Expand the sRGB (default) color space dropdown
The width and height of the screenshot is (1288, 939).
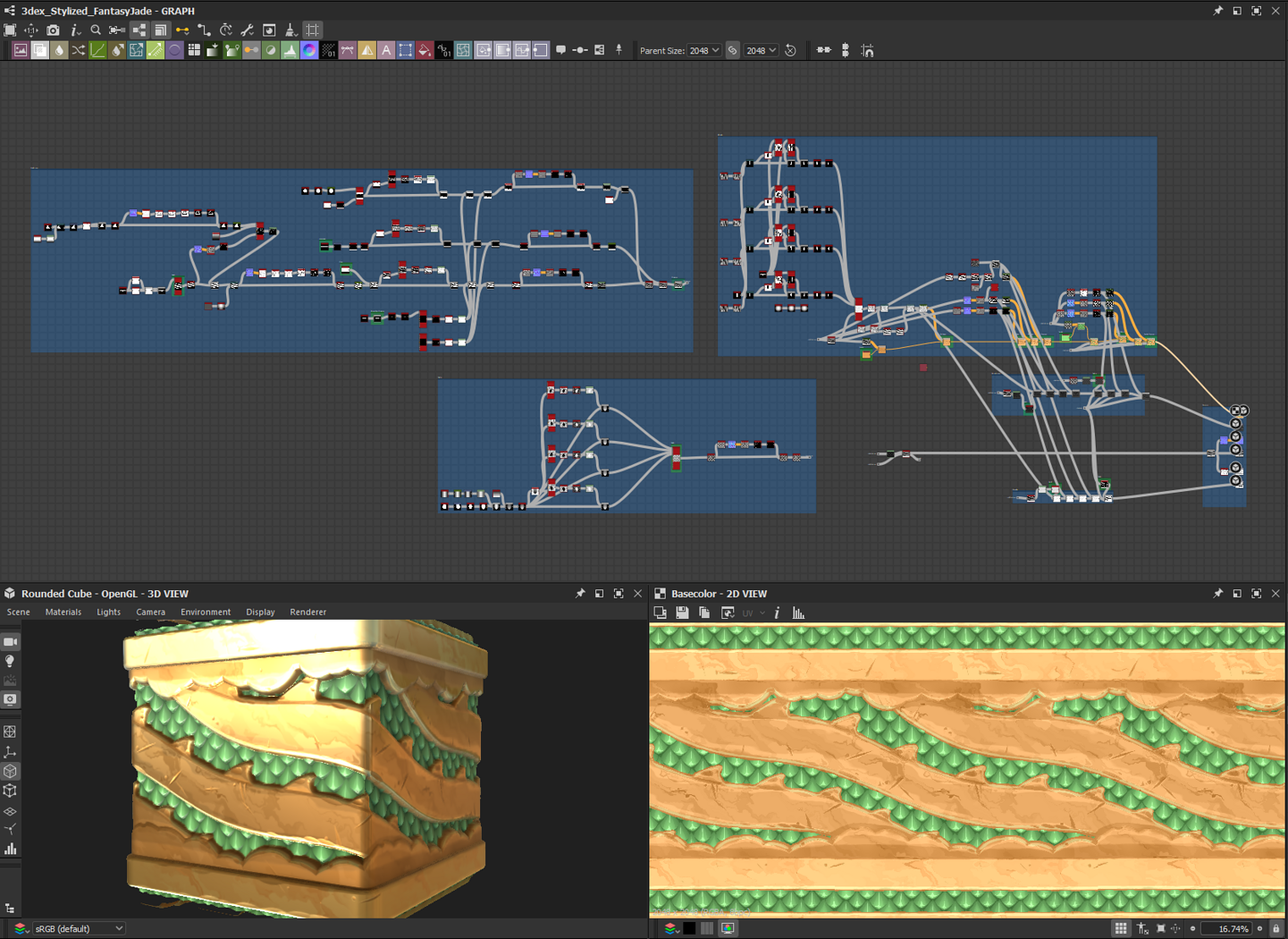pos(79,929)
